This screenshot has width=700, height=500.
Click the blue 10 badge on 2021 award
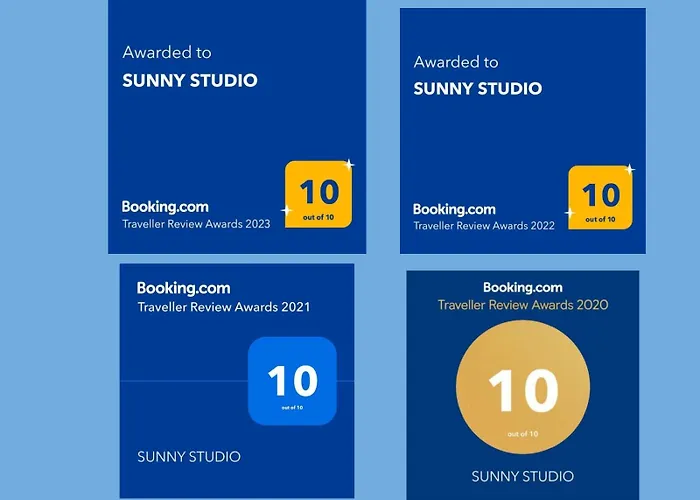292,382
